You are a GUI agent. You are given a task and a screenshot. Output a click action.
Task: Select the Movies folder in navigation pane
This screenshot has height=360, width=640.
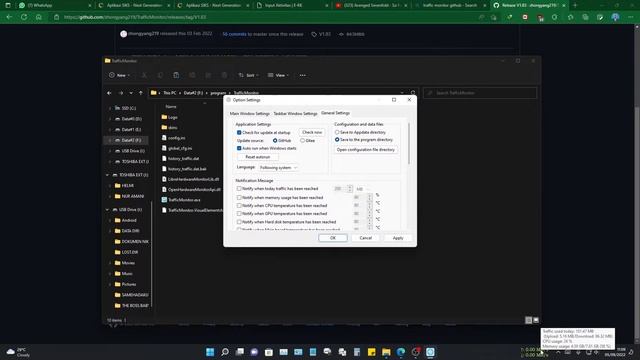tap(128, 263)
